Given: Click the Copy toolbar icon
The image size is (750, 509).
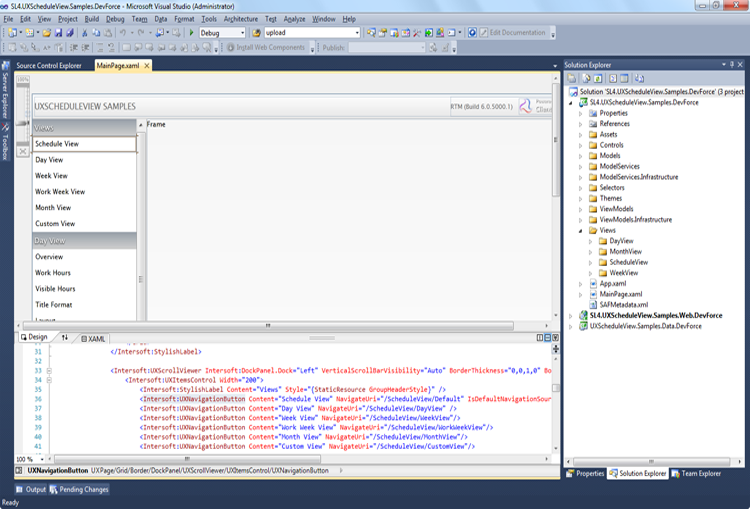Looking at the screenshot, I should pos(96,33).
